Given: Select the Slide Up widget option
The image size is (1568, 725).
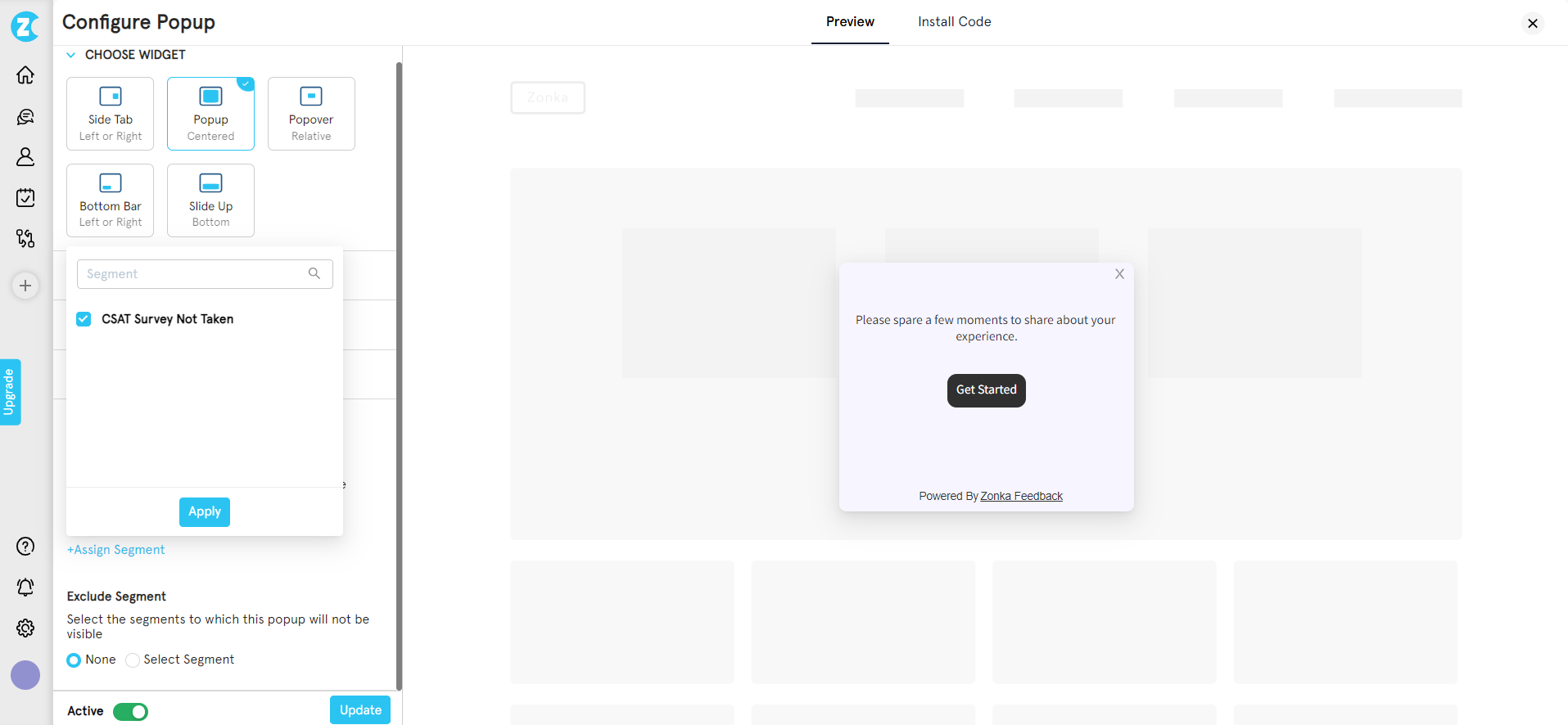Looking at the screenshot, I should (x=210, y=200).
